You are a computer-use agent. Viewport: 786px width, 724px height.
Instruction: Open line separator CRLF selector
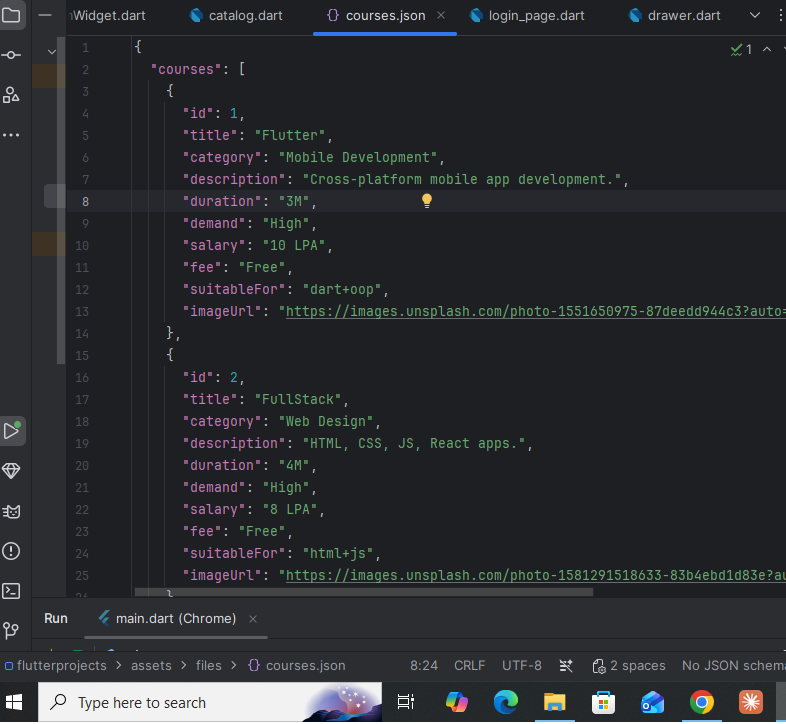click(x=469, y=666)
